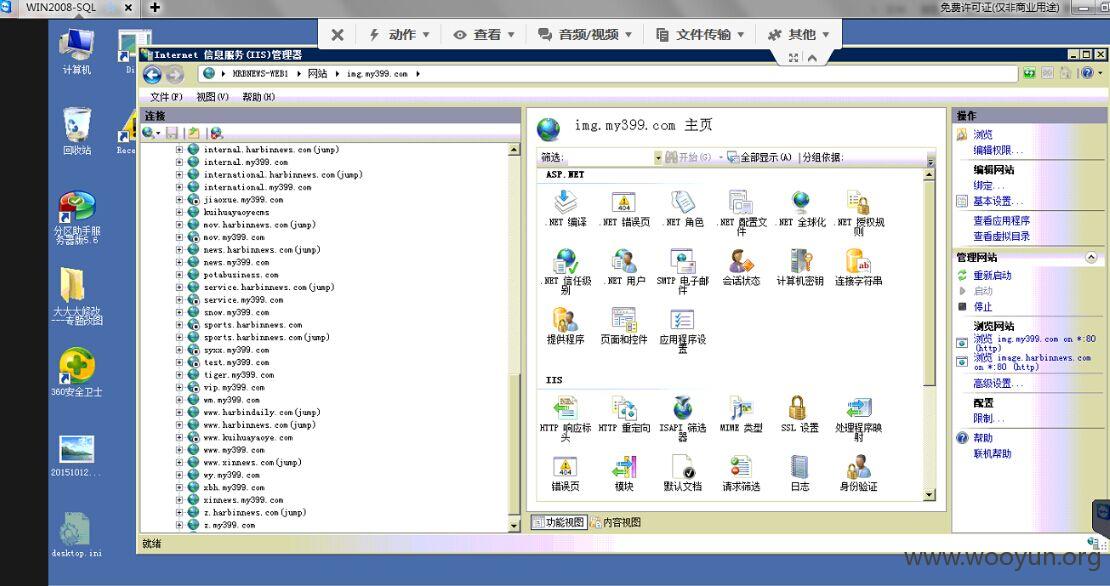Select www.harbindaily.com(jump) in site tree
Image resolution: width=1110 pixels, height=586 pixels.
click(261, 413)
